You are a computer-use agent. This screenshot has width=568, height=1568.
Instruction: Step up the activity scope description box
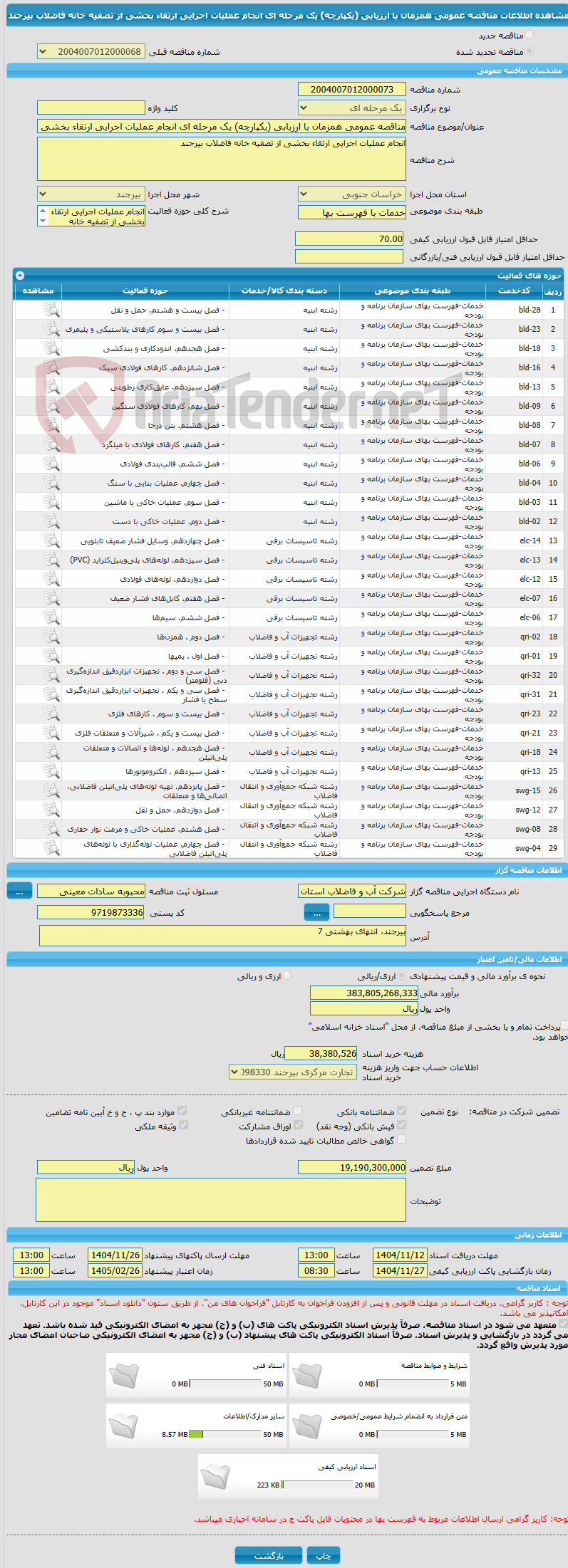click(x=43, y=211)
